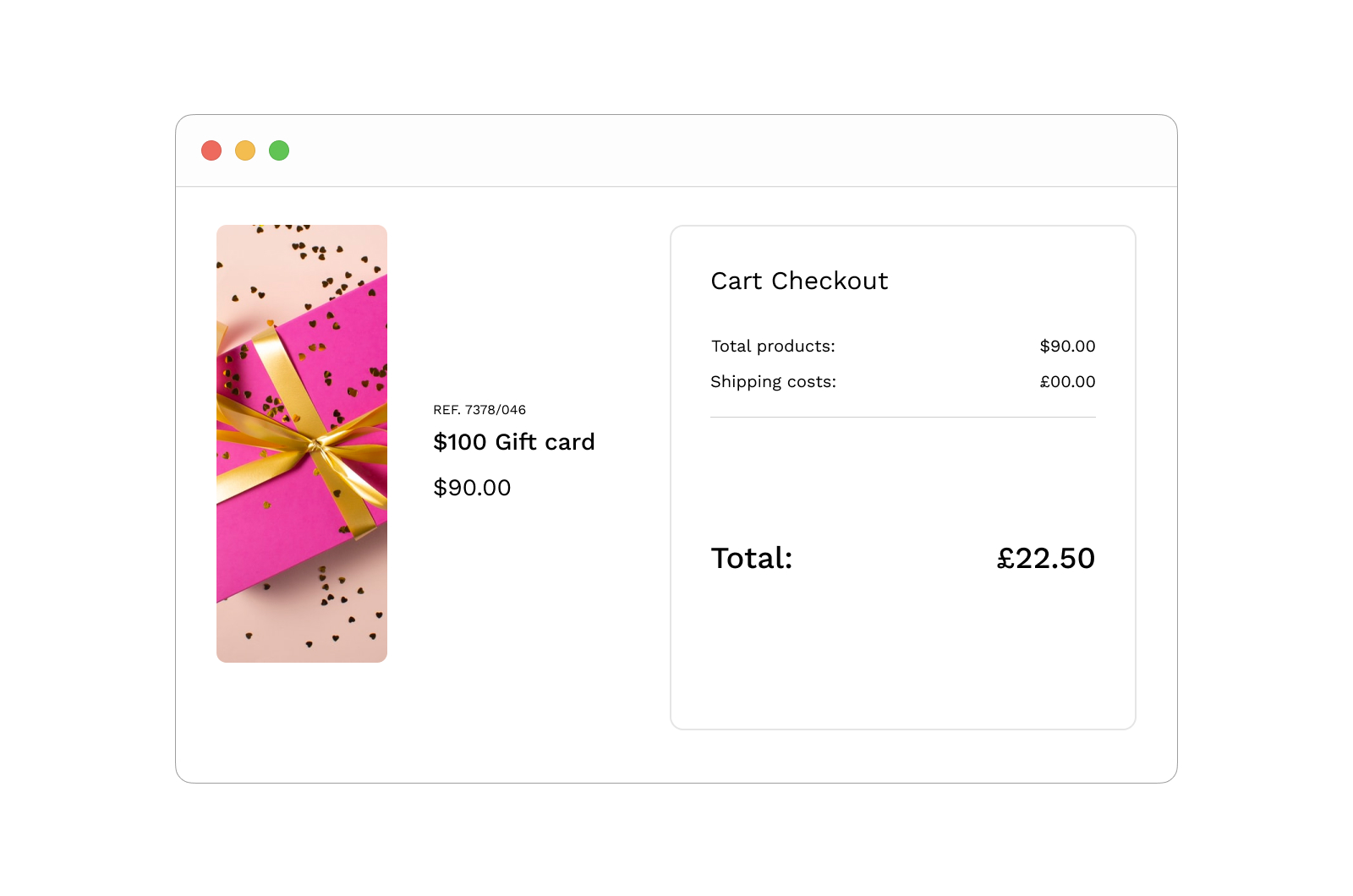This screenshot has width=1353, height=896.
Task: Click the $90.00 price under the gift card title
Action: pos(472,488)
